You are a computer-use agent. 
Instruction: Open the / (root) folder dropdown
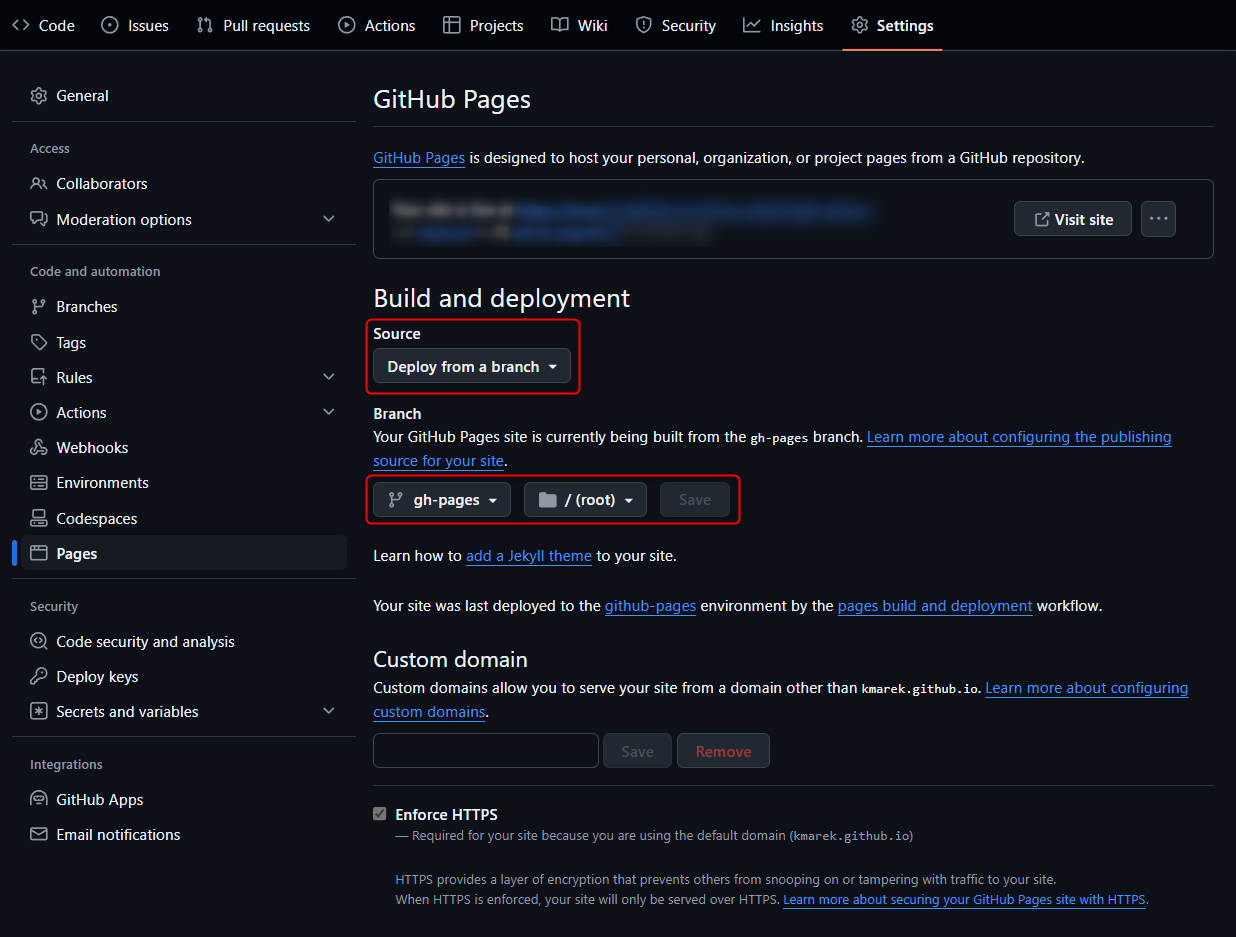point(585,500)
